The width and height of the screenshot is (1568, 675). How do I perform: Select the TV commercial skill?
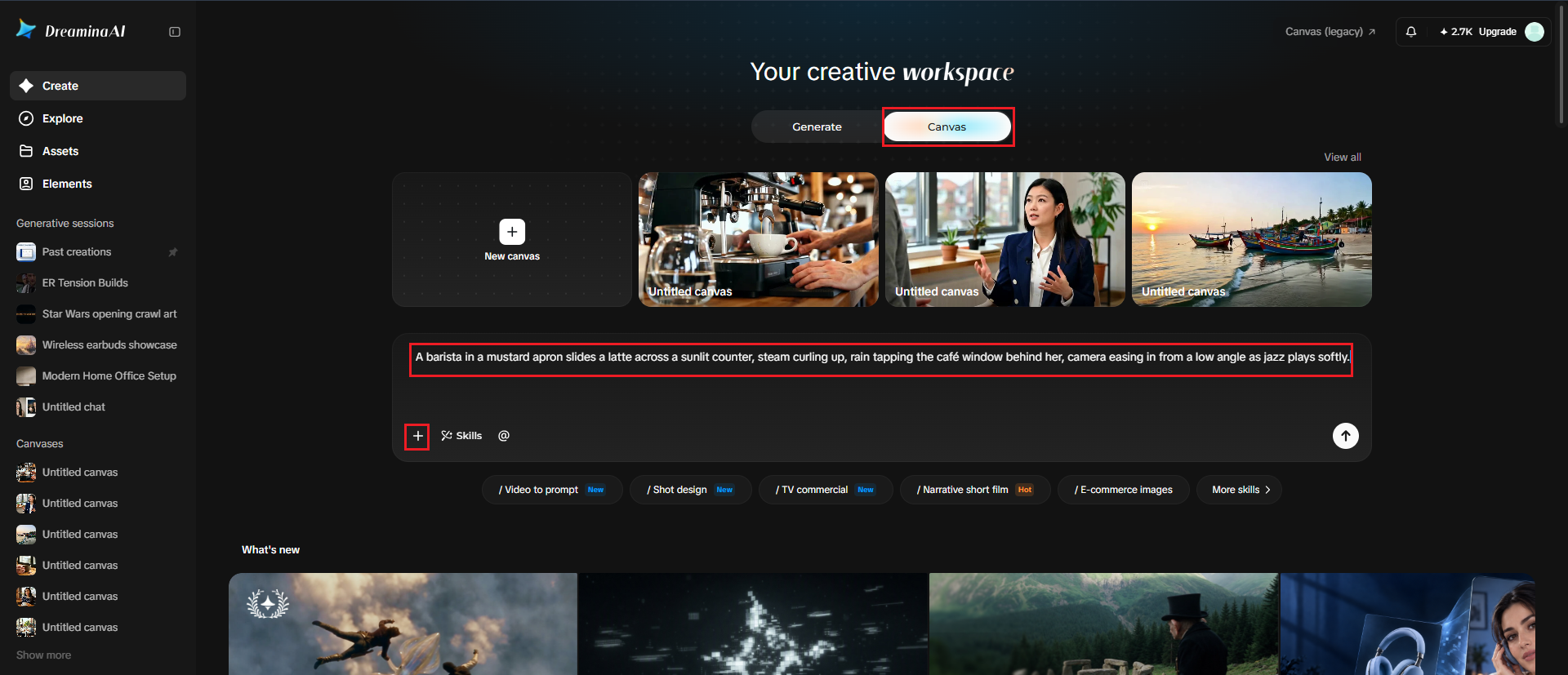click(x=826, y=490)
